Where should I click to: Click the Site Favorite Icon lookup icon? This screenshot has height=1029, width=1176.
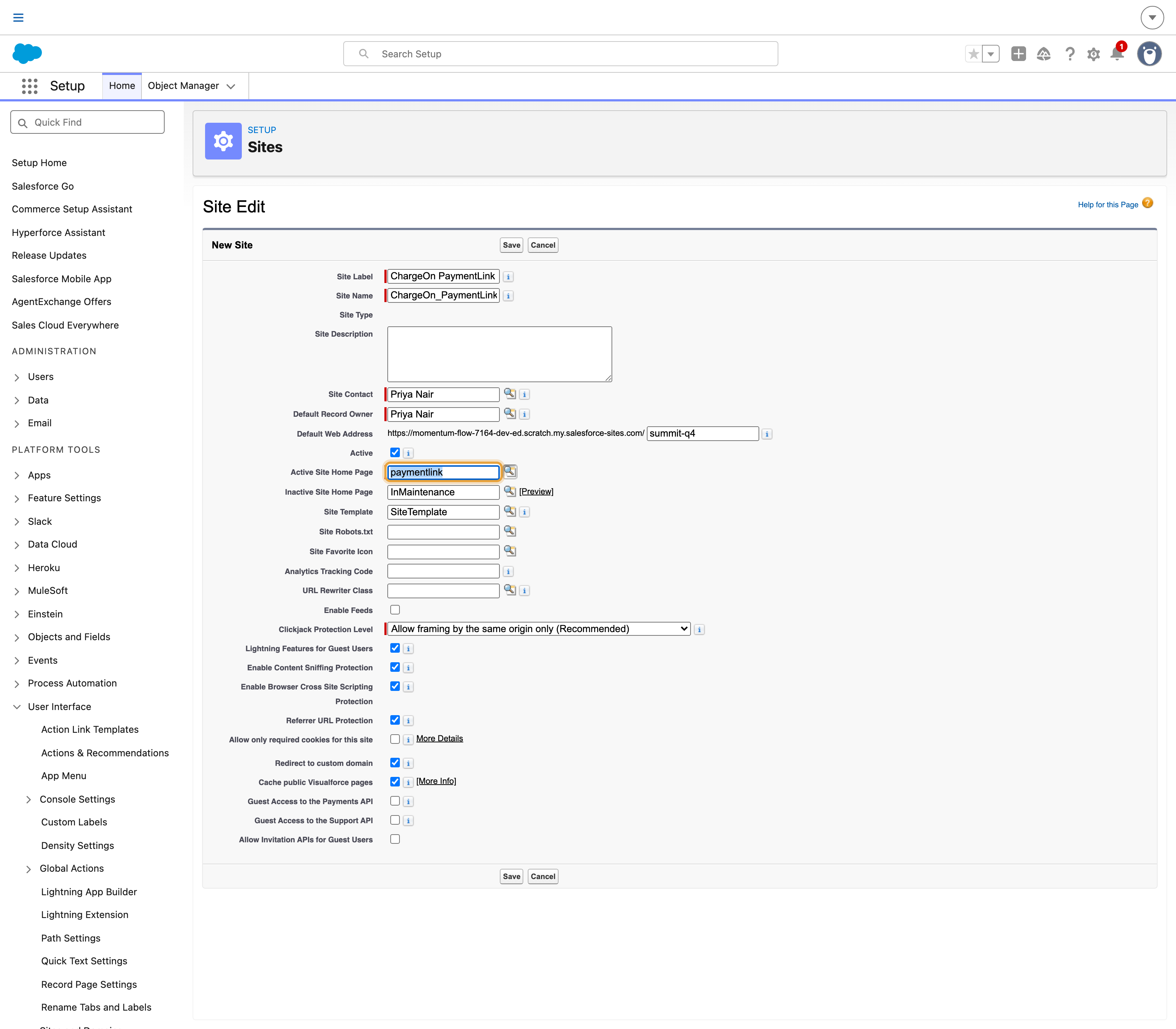[510, 551]
